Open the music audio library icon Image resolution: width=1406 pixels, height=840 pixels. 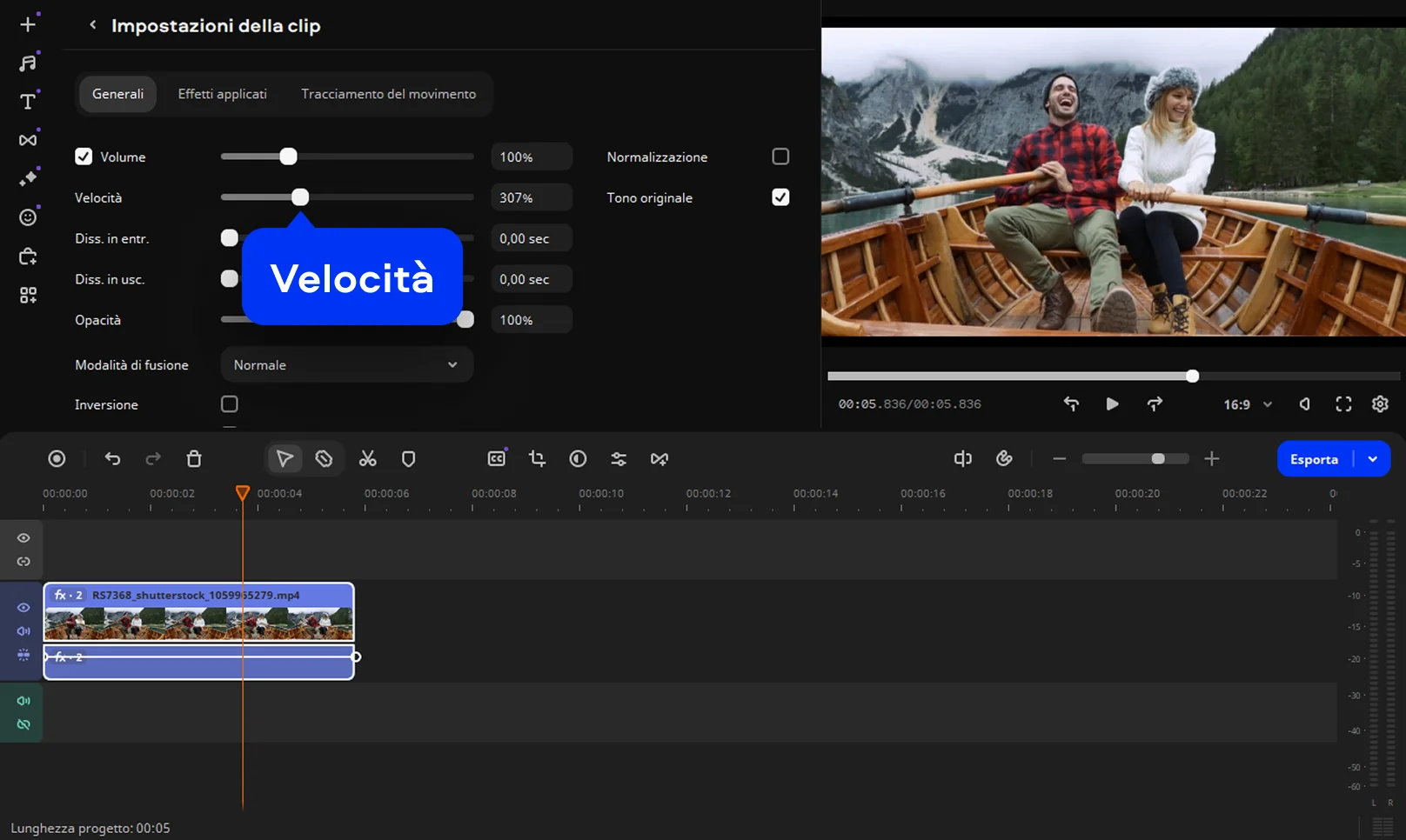click(28, 63)
